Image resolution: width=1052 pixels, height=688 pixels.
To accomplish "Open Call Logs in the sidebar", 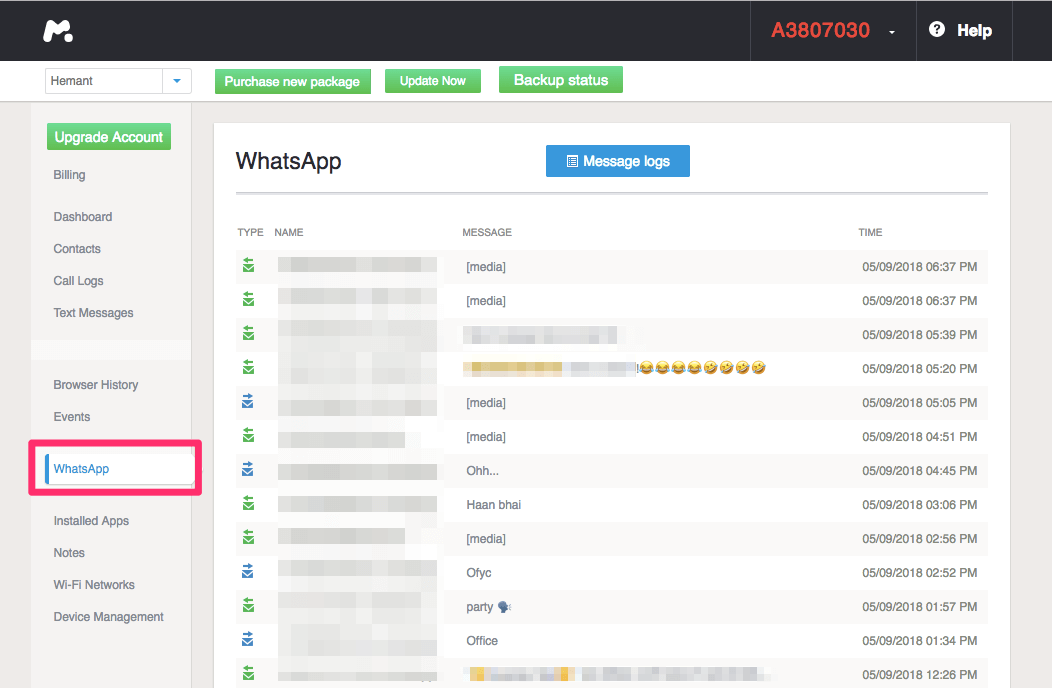I will [78, 281].
